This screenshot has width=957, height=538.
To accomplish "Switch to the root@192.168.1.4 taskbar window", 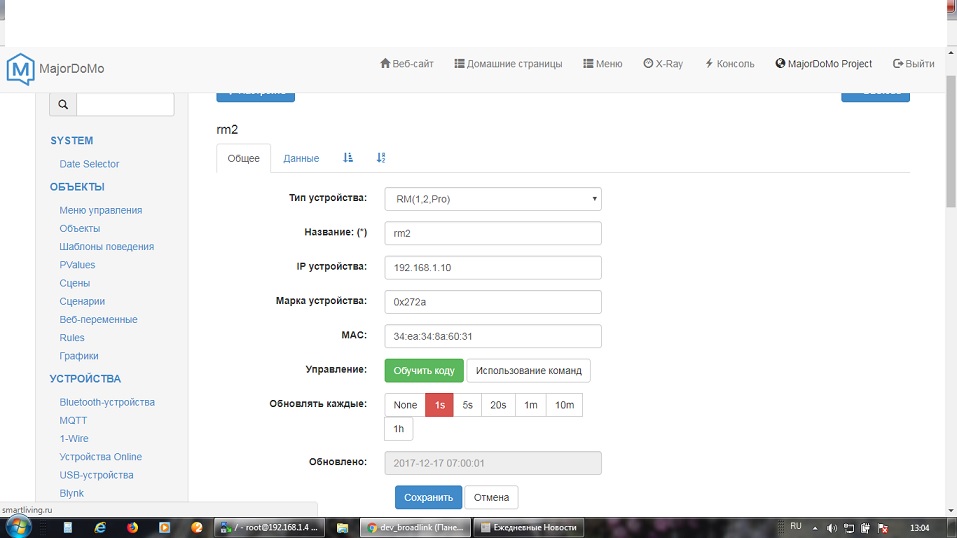I will [x=269, y=528].
